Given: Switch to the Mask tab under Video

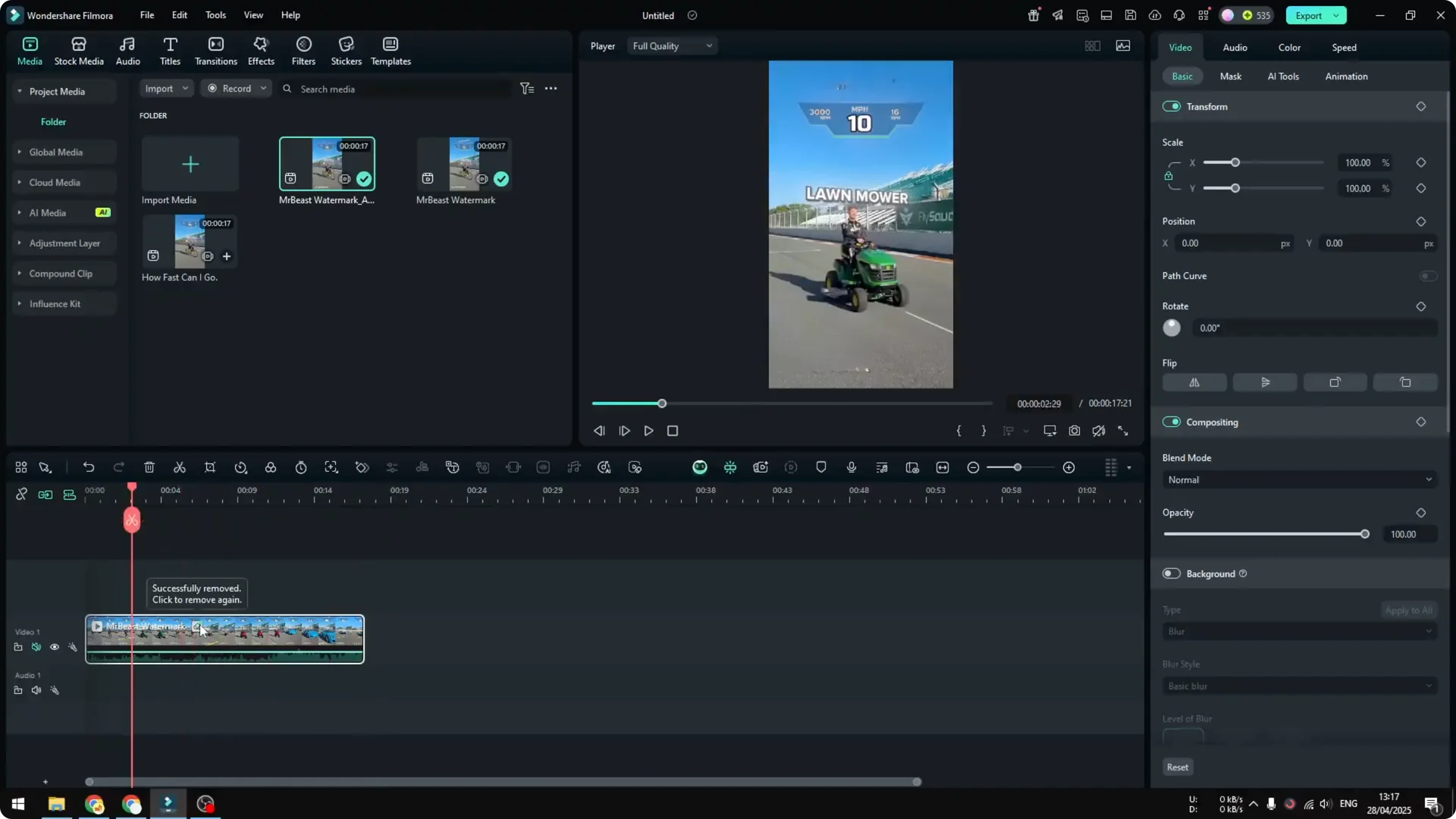Looking at the screenshot, I should point(1230,76).
